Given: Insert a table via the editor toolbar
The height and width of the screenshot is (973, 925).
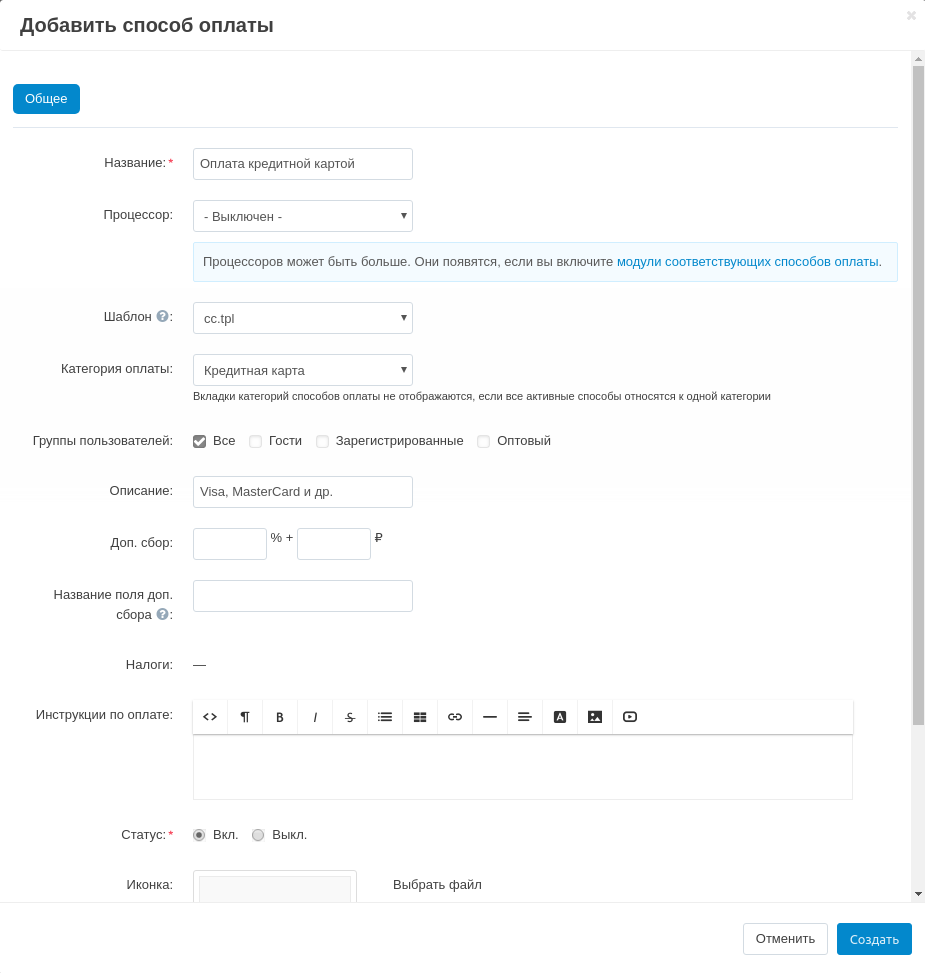Looking at the screenshot, I should 420,717.
